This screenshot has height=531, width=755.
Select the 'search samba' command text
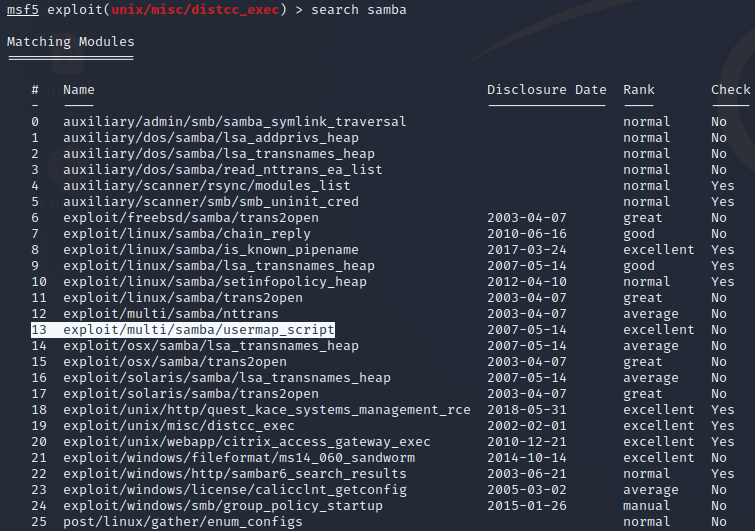(359, 10)
